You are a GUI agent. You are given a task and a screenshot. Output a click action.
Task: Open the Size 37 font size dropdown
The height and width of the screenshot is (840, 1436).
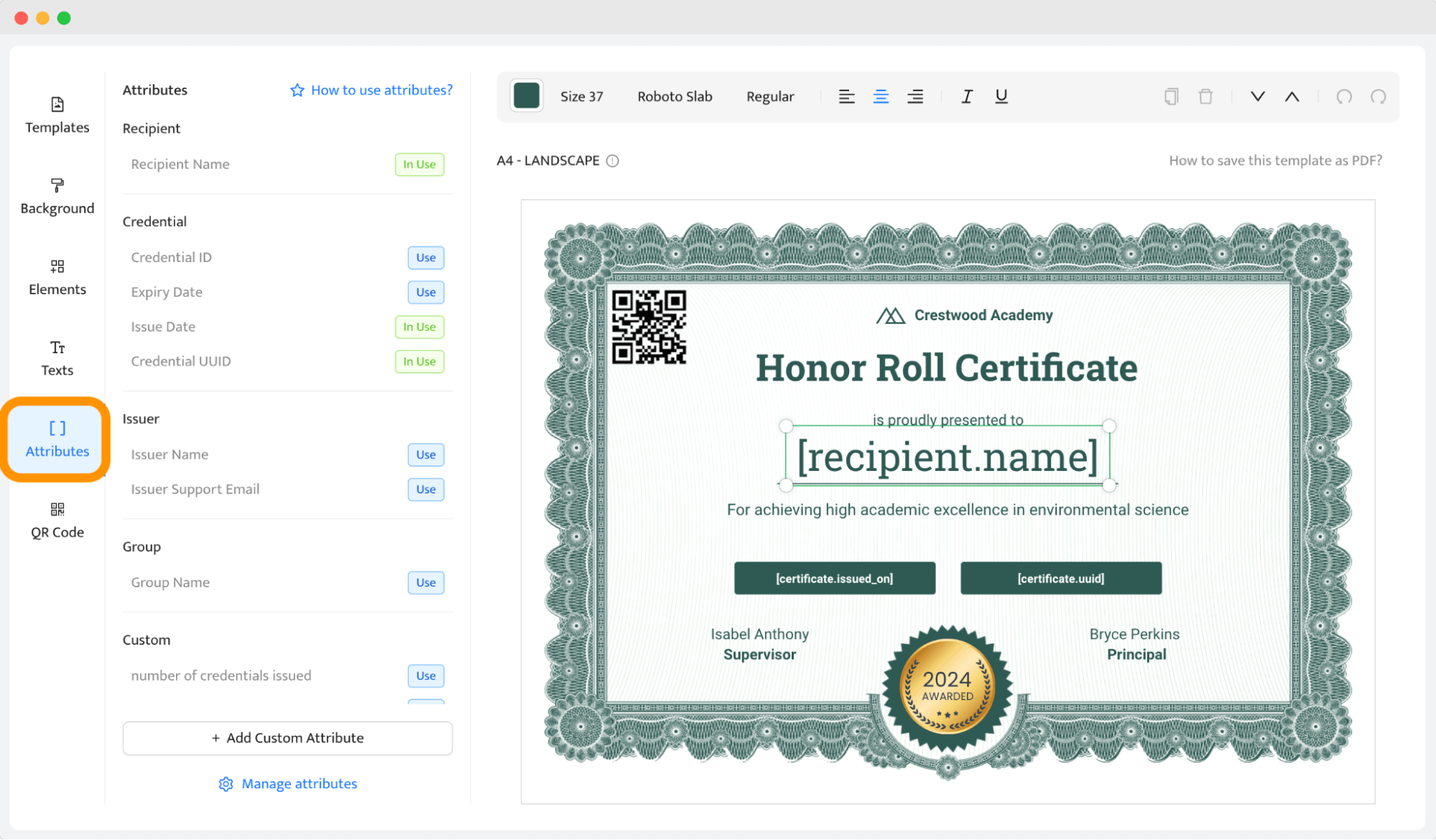(582, 96)
